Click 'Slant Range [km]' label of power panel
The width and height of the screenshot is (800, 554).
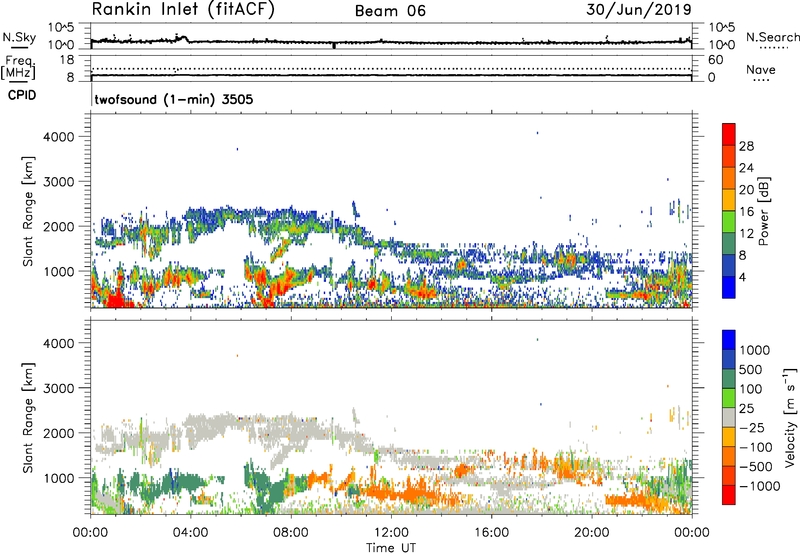click(x=28, y=211)
